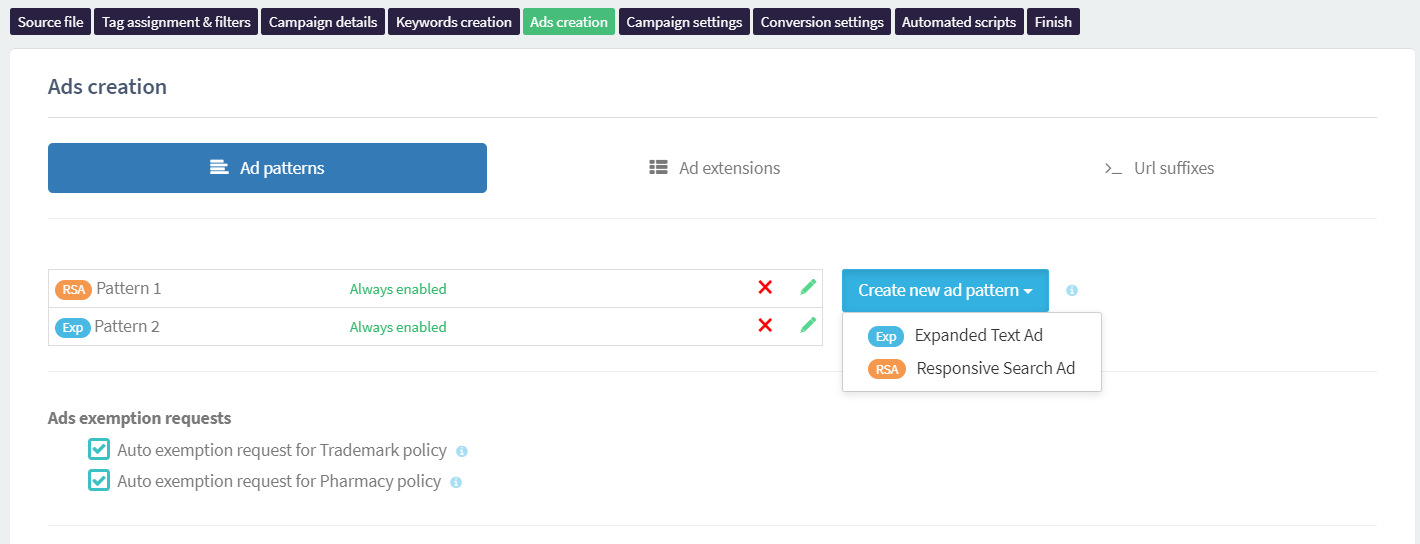This screenshot has width=1420, height=544.
Task: Go to the Keywords creation step
Action: click(x=453, y=22)
